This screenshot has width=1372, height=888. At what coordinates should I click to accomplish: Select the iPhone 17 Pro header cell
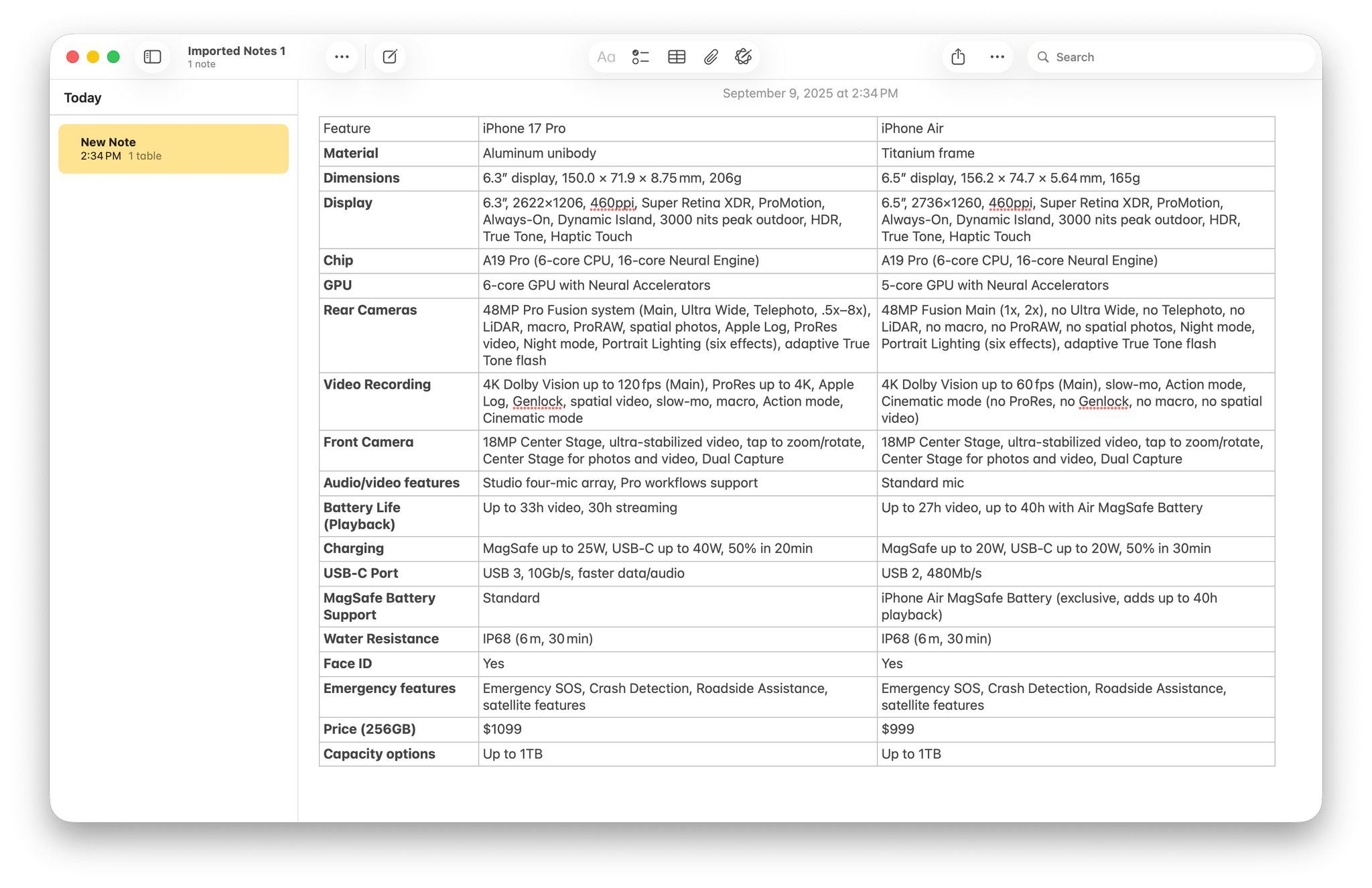click(x=677, y=129)
